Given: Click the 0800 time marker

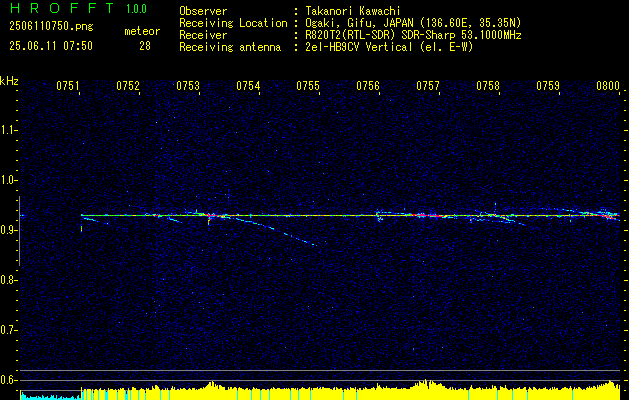Looking at the screenshot, I should (608, 86).
